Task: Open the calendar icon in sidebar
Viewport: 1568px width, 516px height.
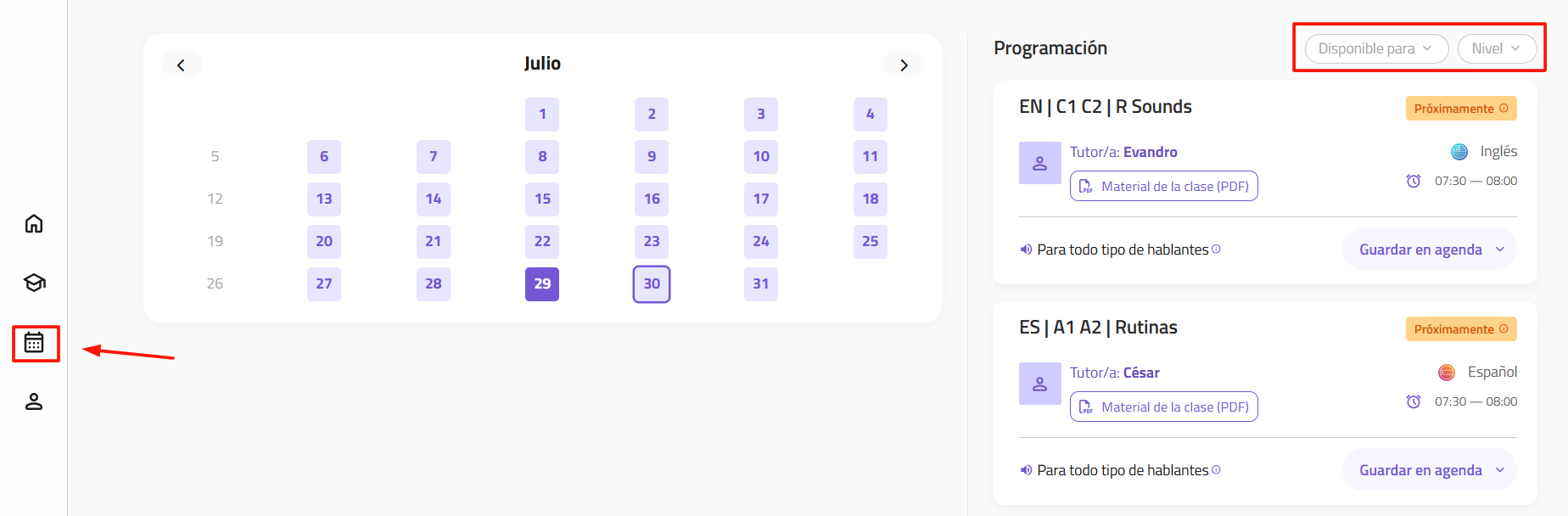Action: click(34, 342)
